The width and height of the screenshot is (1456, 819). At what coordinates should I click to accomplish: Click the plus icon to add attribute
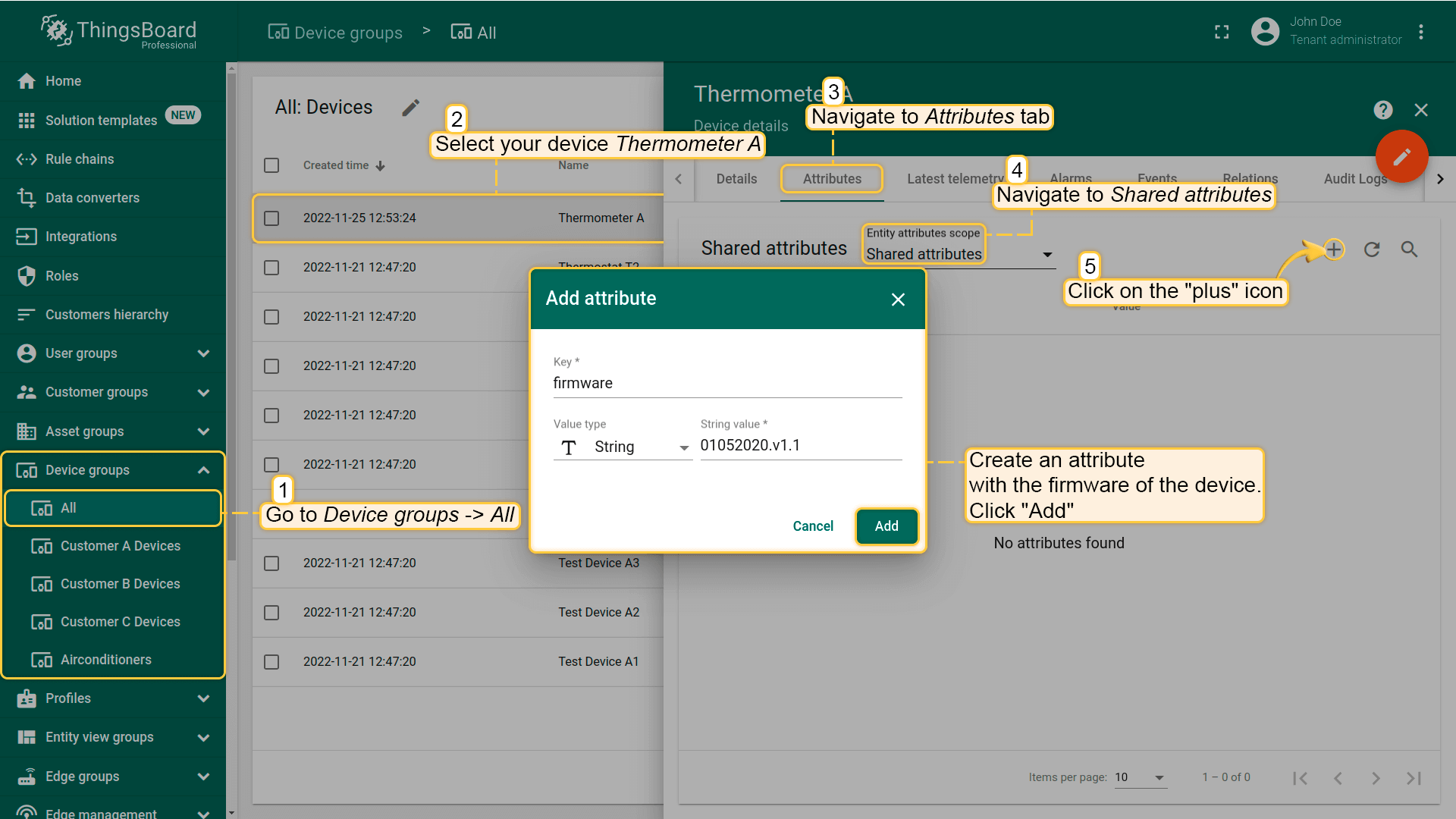pyautogui.click(x=1334, y=249)
